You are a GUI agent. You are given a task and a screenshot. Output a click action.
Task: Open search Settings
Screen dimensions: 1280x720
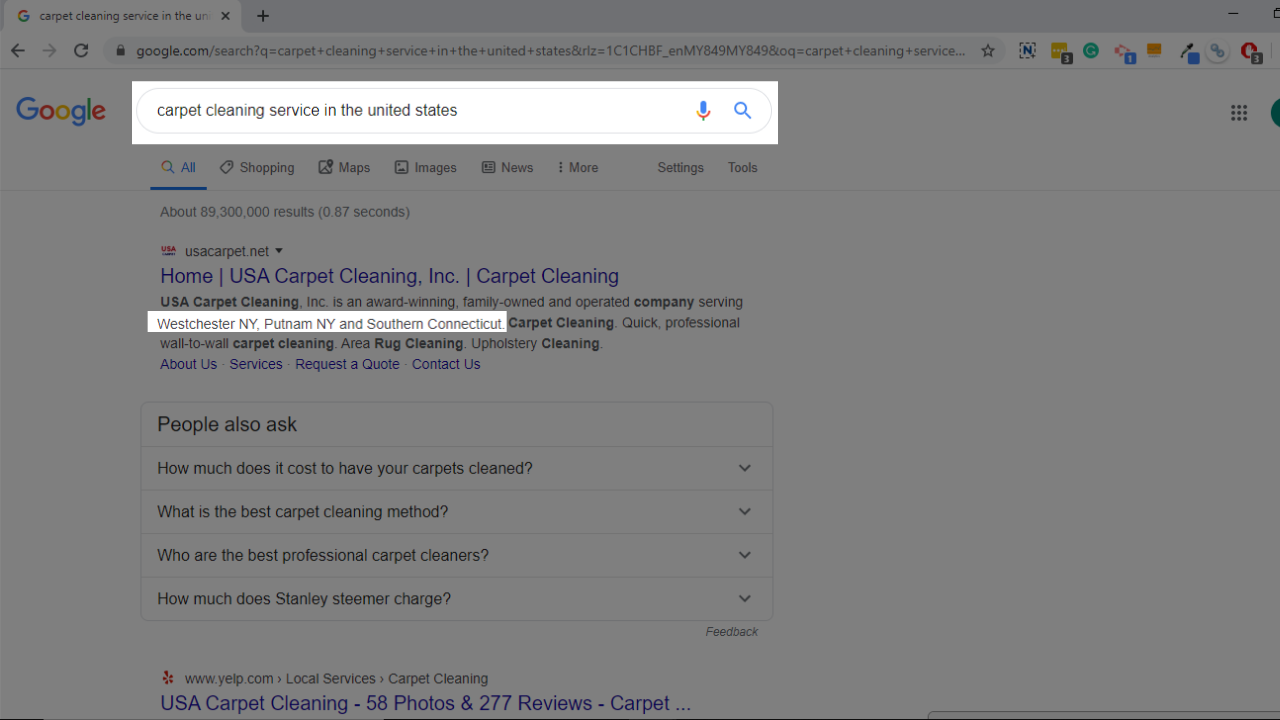click(680, 168)
